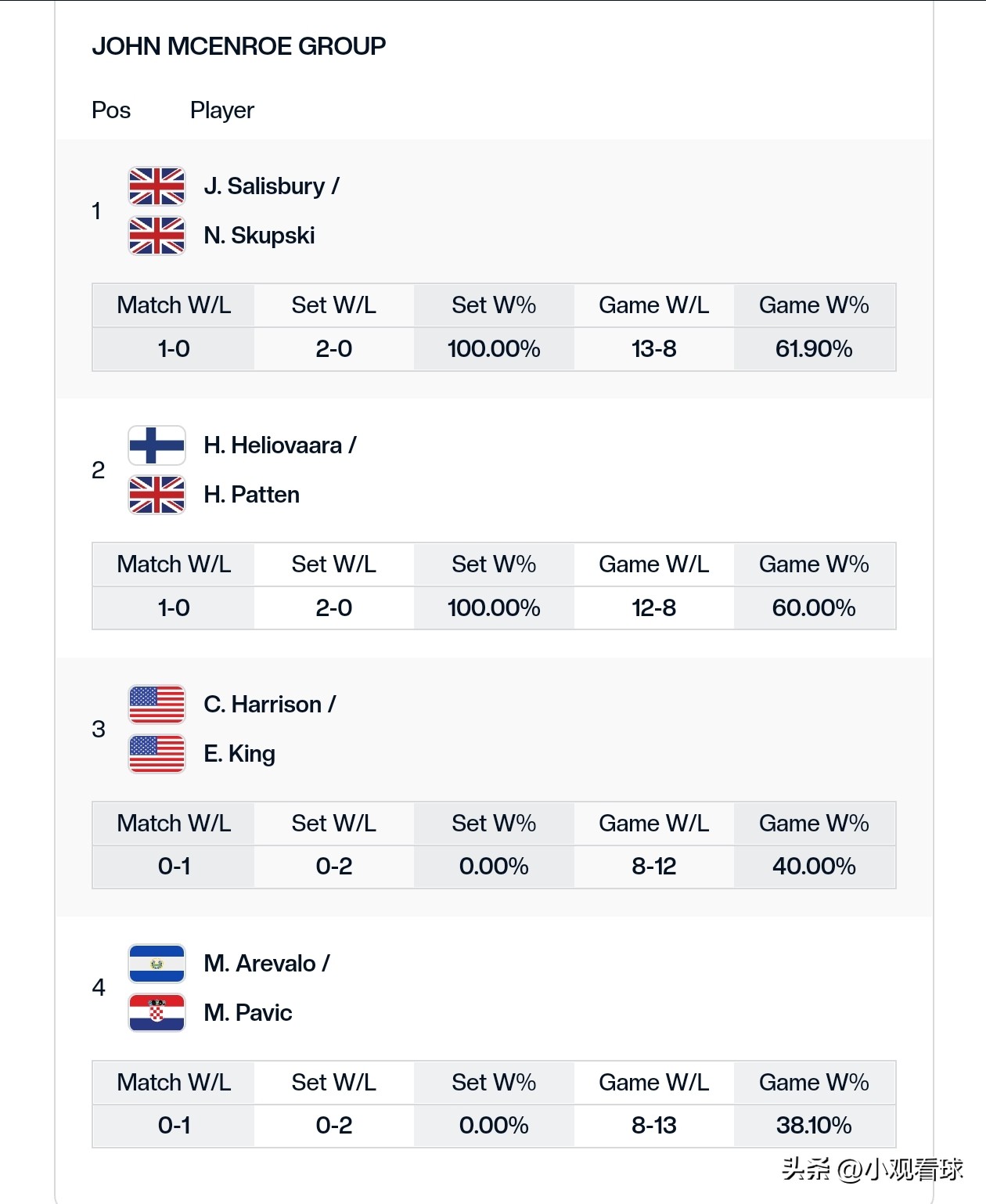Image resolution: width=986 pixels, height=1204 pixels.
Task: Click the JOHN MCENROE GROUP heading
Action: [x=239, y=46]
